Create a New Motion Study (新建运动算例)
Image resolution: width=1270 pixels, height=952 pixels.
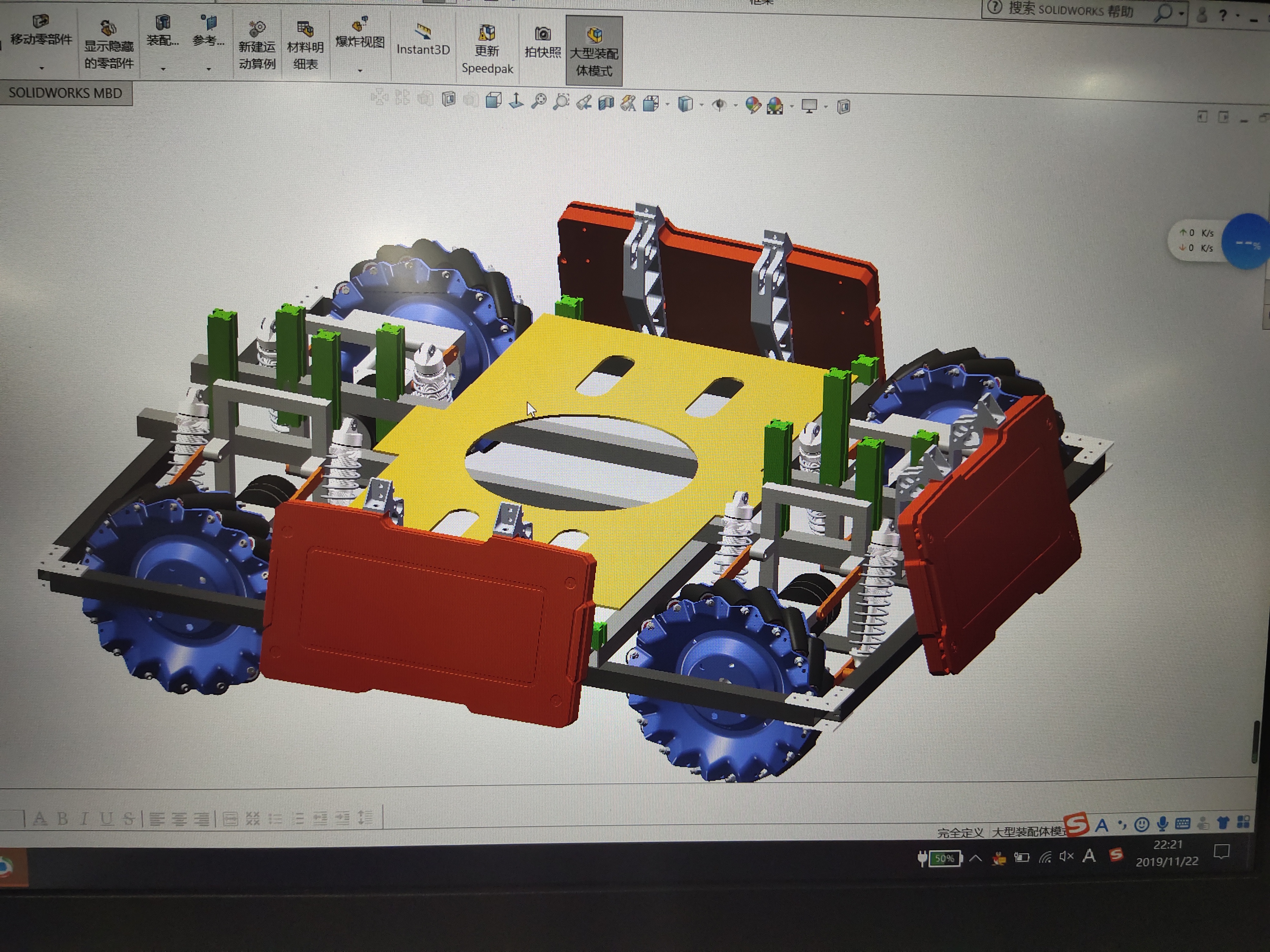pyautogui.click(x=257, y=45)
